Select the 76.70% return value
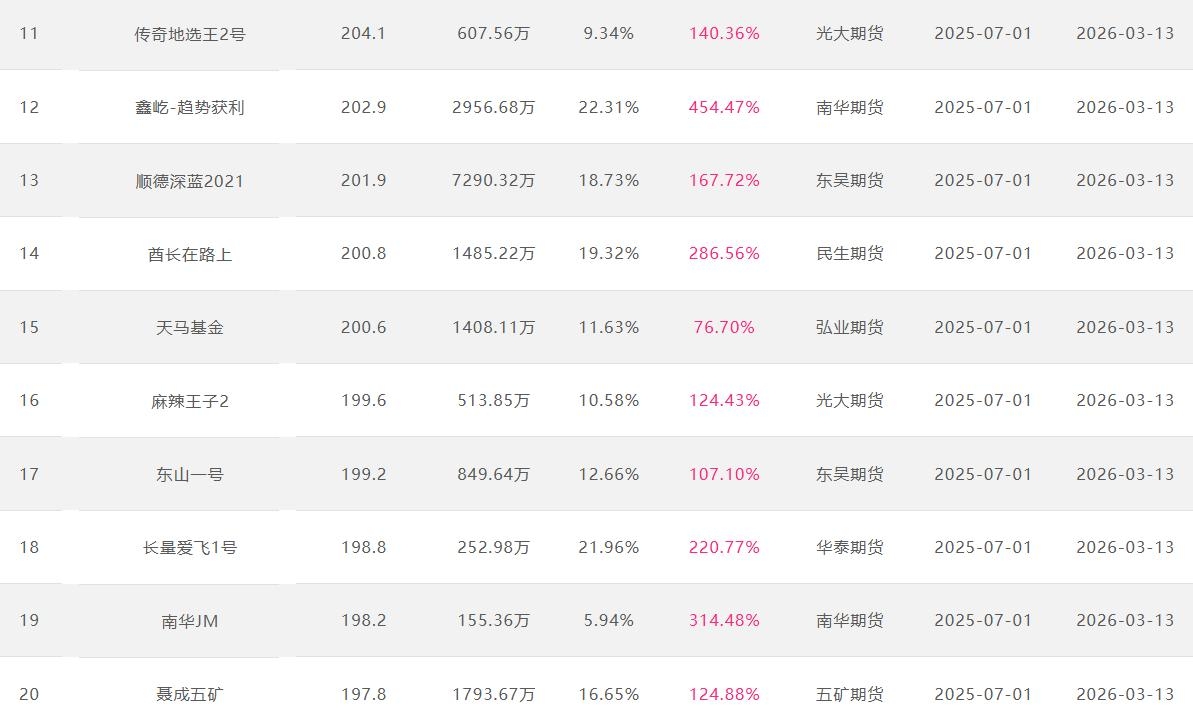This screenshot has width=1193, height=725. pos(724,327)
